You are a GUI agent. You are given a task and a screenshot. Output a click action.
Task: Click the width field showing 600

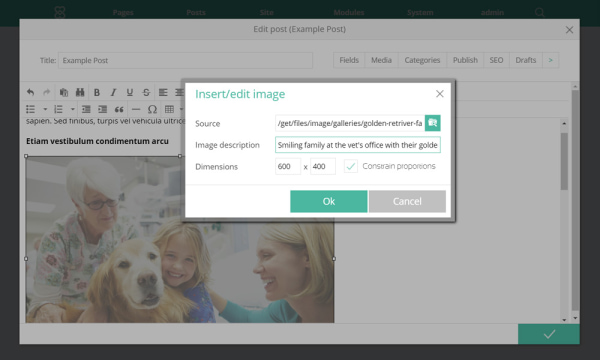point(288,166)
